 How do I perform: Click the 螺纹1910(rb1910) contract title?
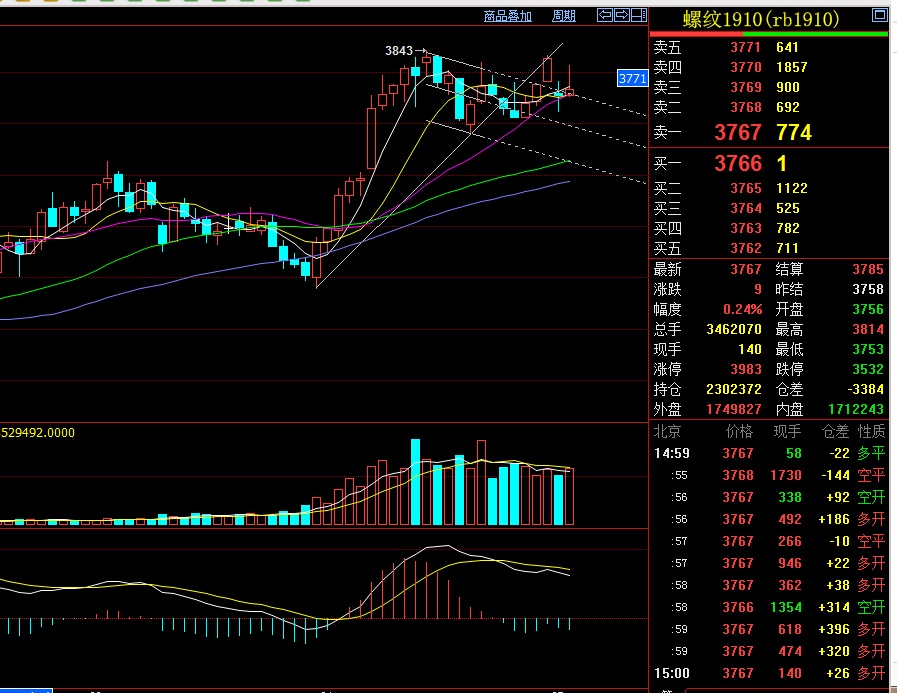coord(761,19)
